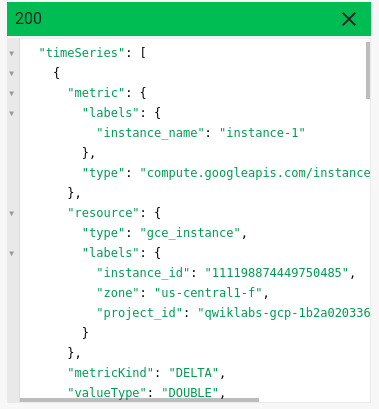Collapse the "timeSeries" array fold arrow
The width and height of the screenshot is (379, 409).
12,53
